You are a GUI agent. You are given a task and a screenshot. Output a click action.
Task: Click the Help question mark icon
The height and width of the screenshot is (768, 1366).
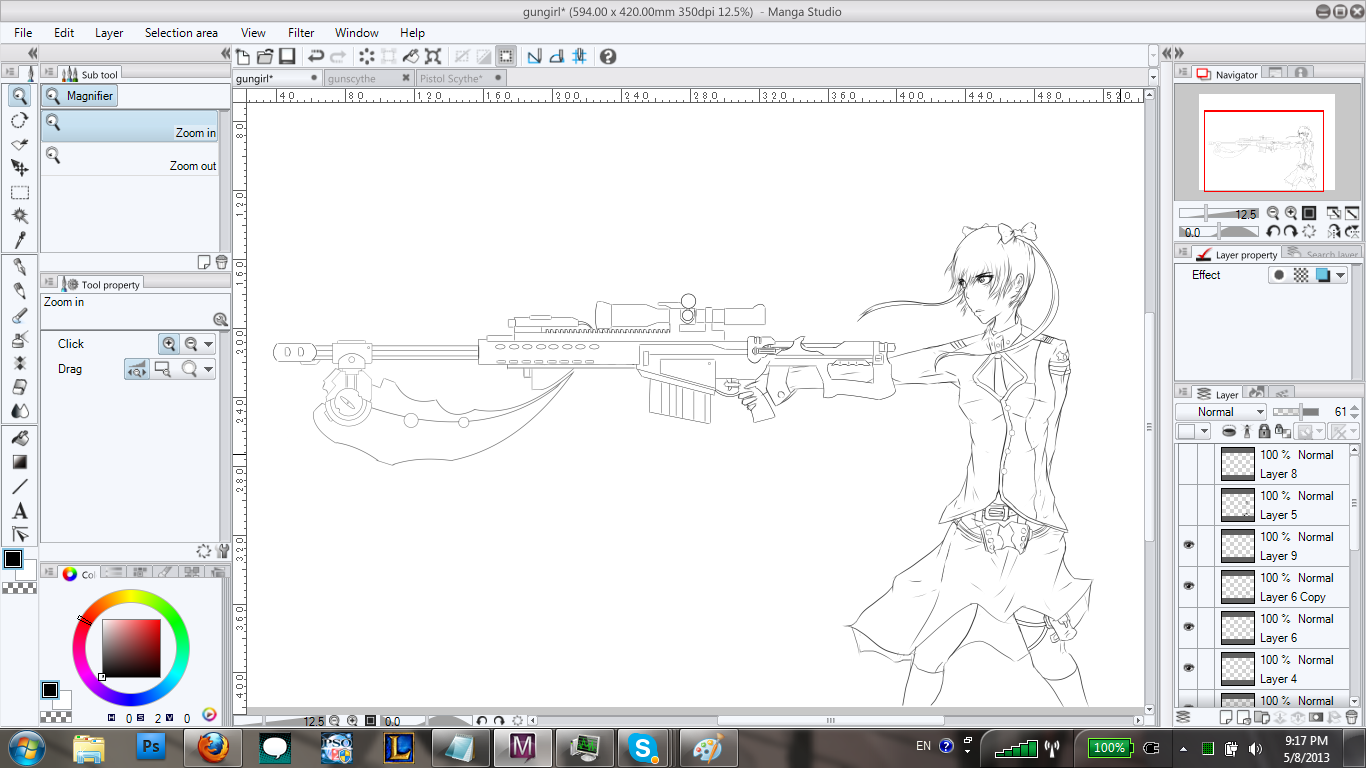(608, 57)
